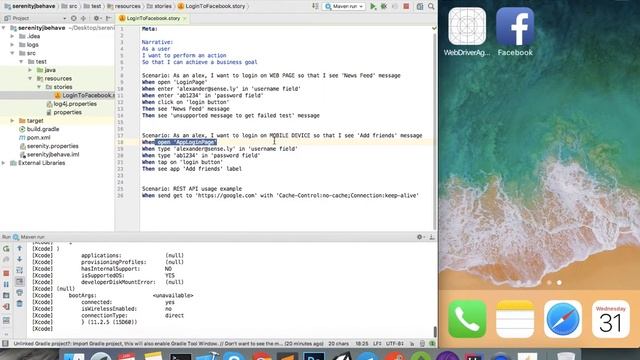Open the Phone app in the simulator dock
This screenshot has width=640, height=360.
[x=467, y=319]
